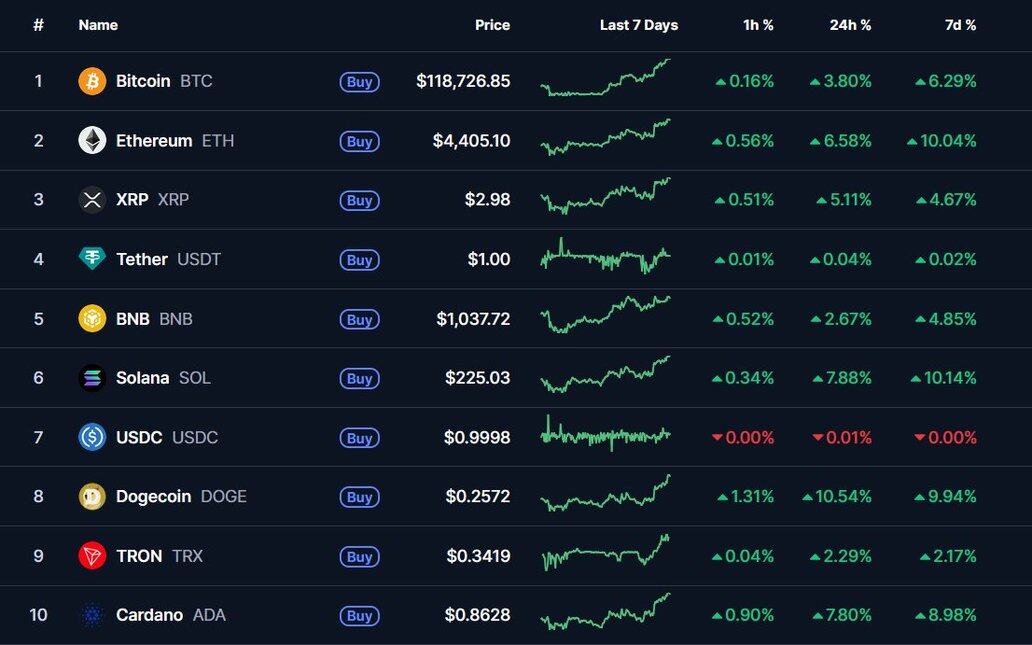Select the USDC logo icon
Image resolution: width=1032 pixels, height=645 pixels.
point(92,437)
